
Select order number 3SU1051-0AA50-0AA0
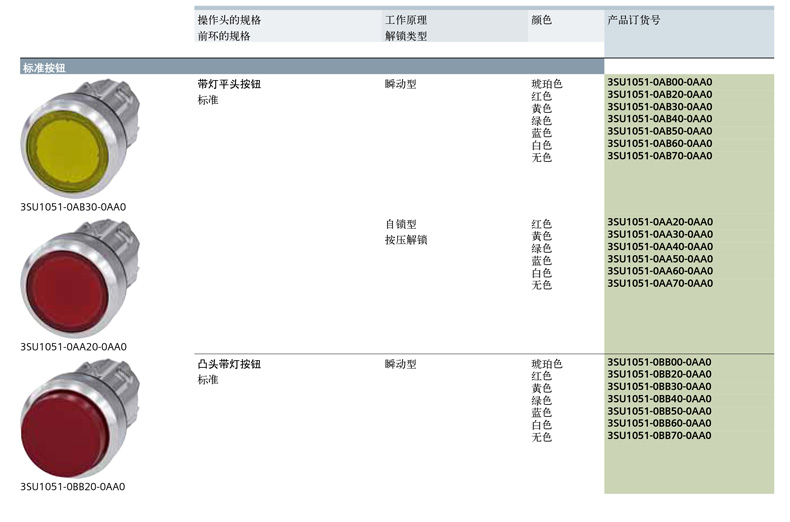coord(659,259)
